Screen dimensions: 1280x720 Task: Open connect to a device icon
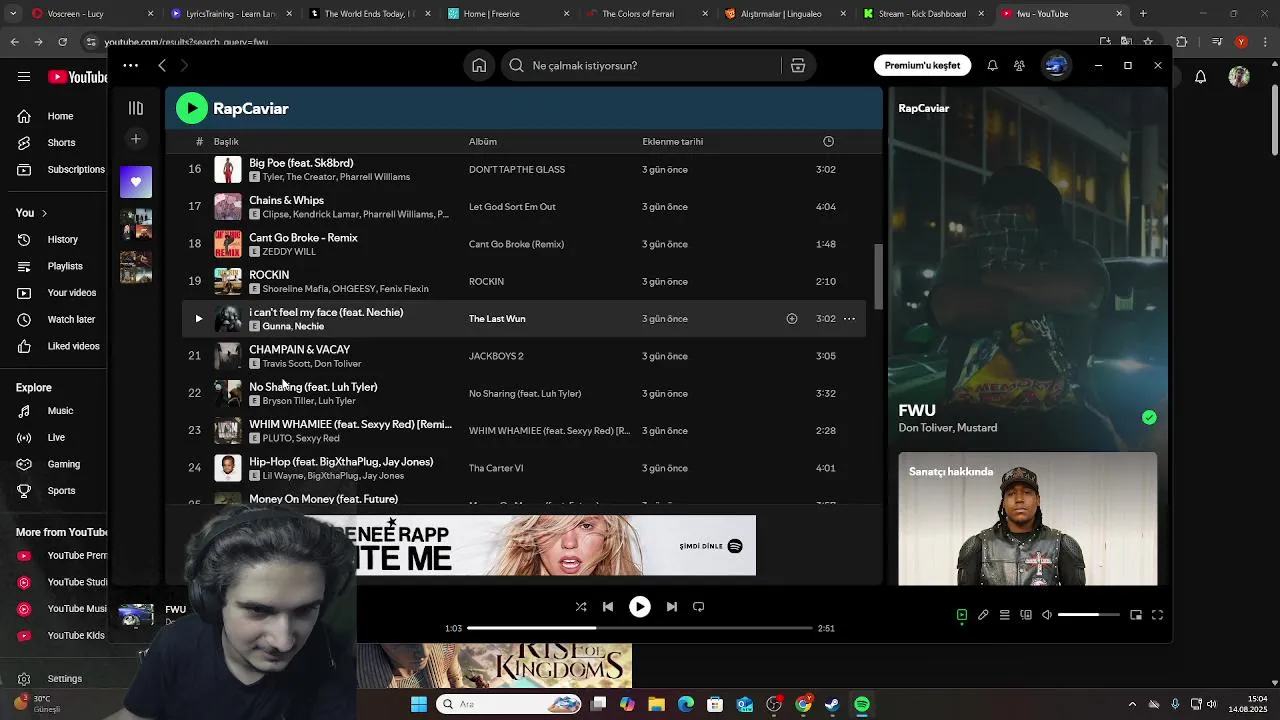click(1026, 615)
